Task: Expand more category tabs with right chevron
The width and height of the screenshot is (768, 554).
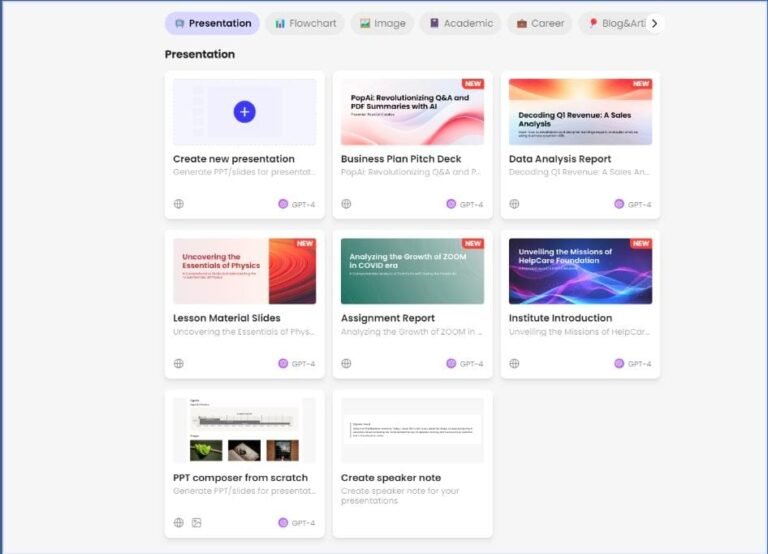Action: (x=654, y=23)
